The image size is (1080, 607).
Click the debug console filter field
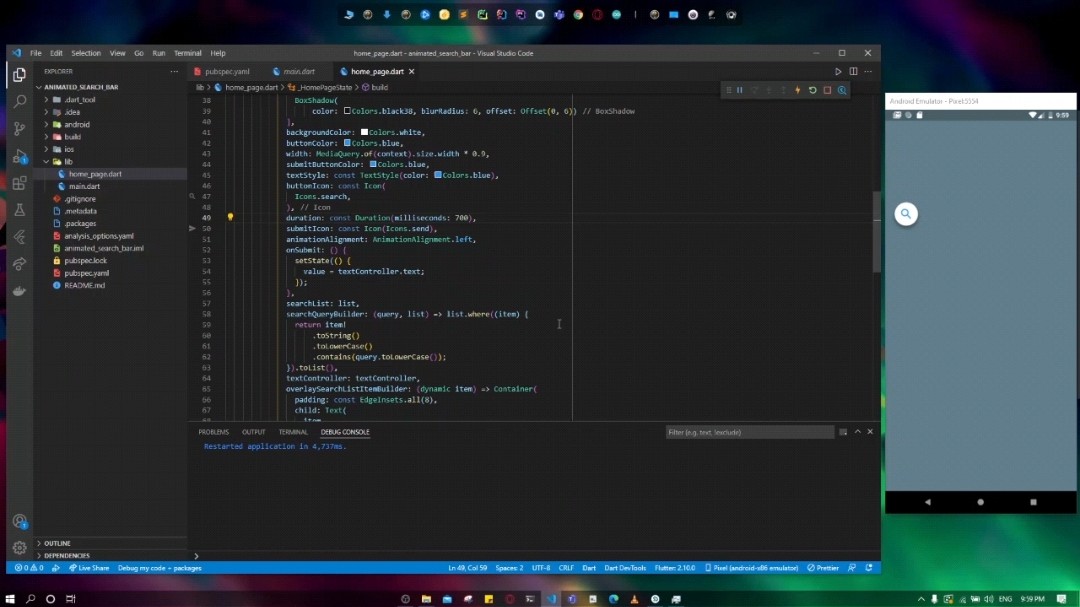tap(749, 432)
